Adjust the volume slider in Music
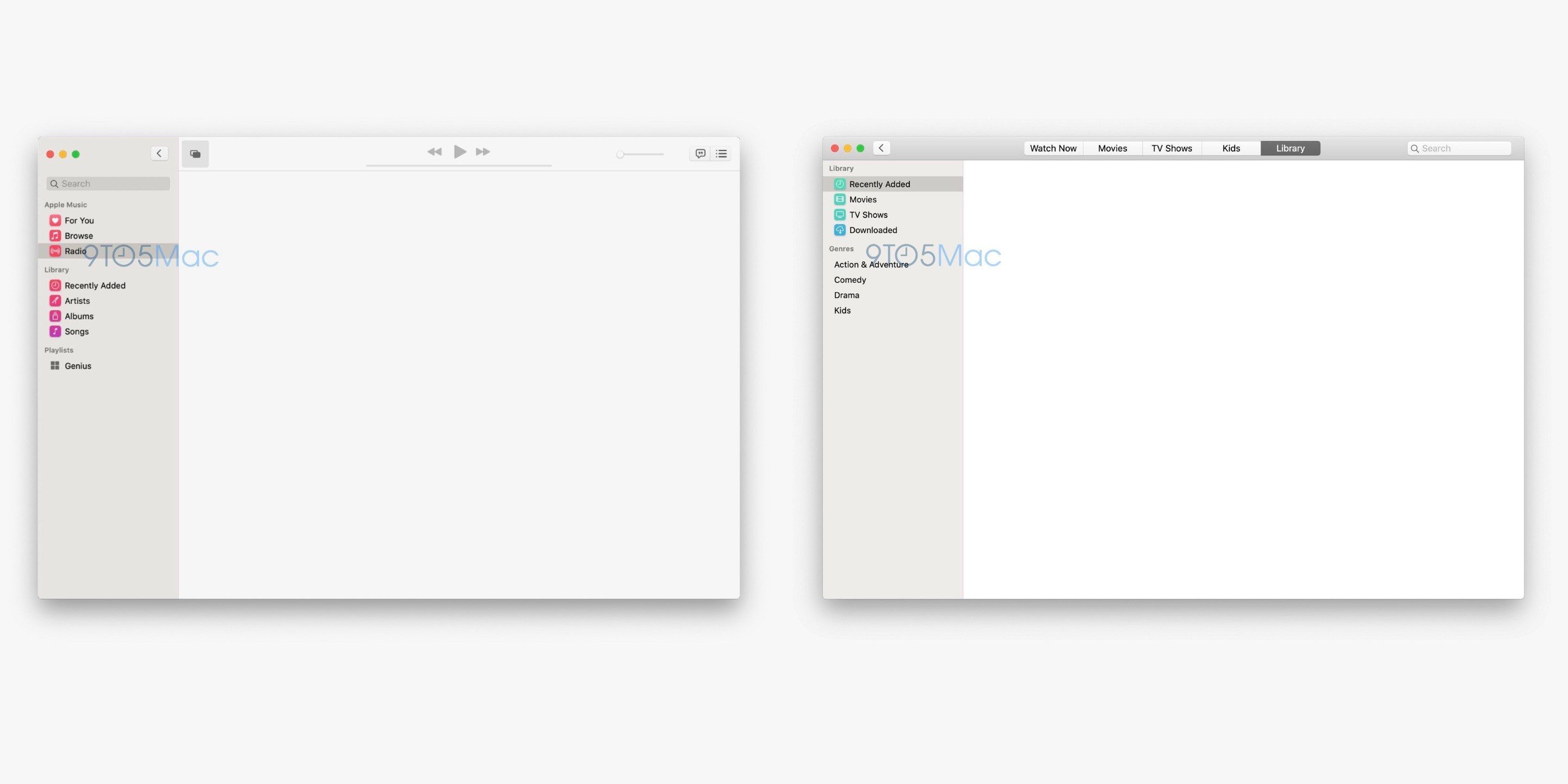The width and height of the screenshot is (1568, 784). [x=639, y=154]
